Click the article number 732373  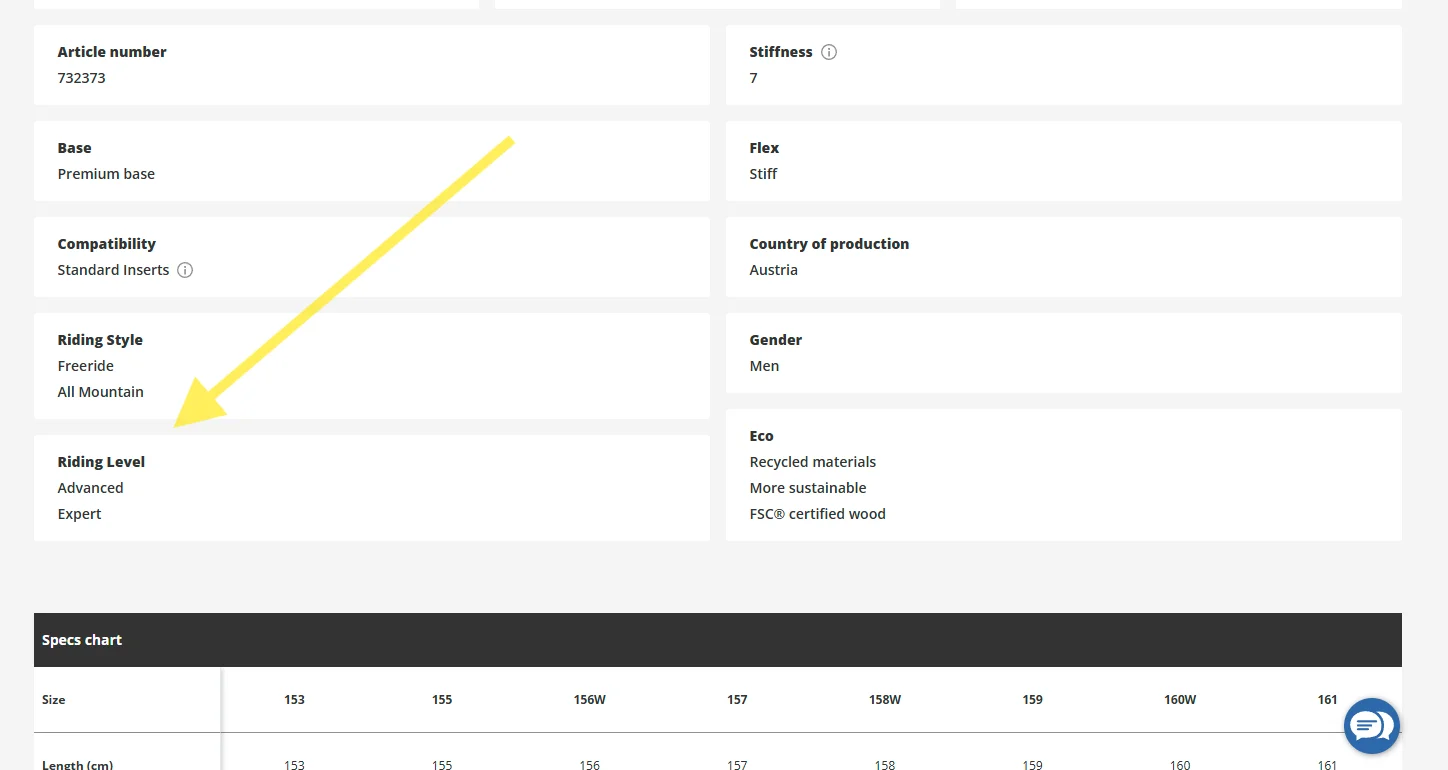click(x=81, y=78)
